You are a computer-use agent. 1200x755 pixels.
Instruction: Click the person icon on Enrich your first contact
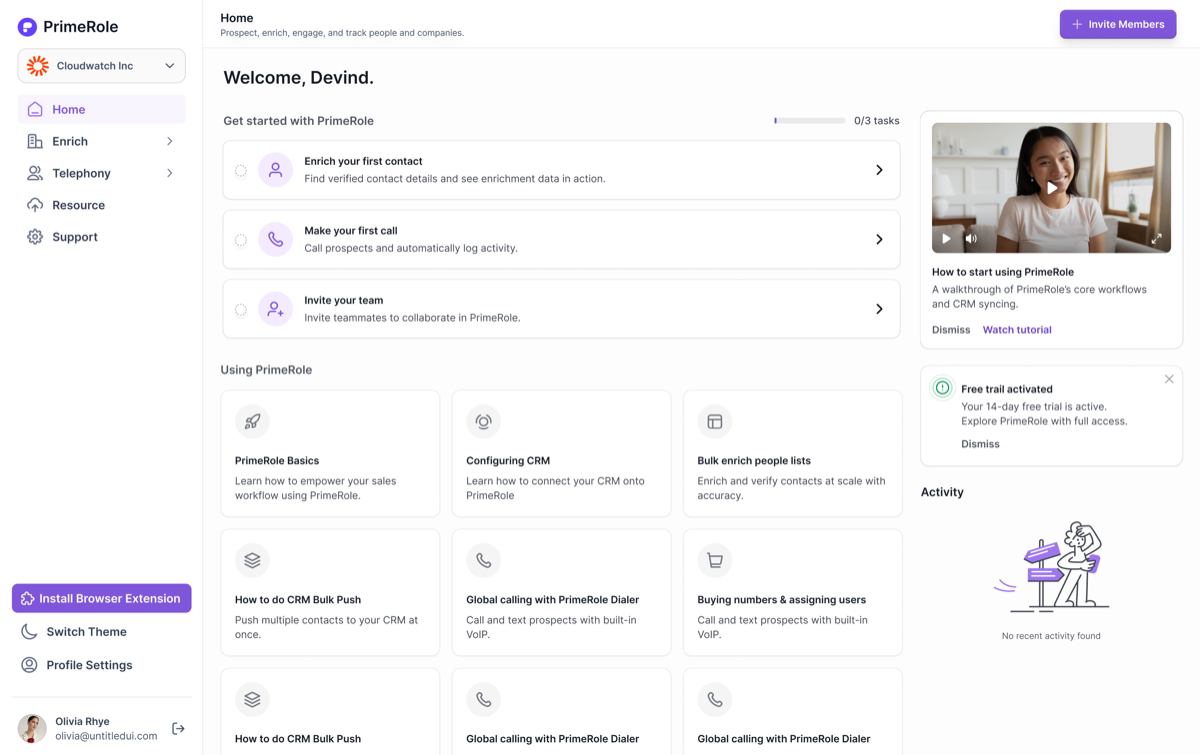(x=275, y=170)
